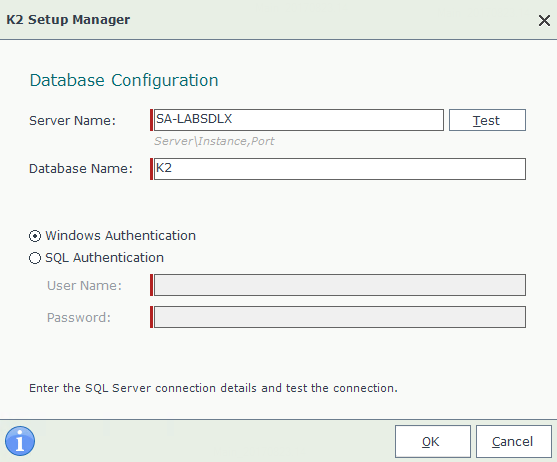
Task: Click the Database Configuration heading
Action: [x=124, y=80]
